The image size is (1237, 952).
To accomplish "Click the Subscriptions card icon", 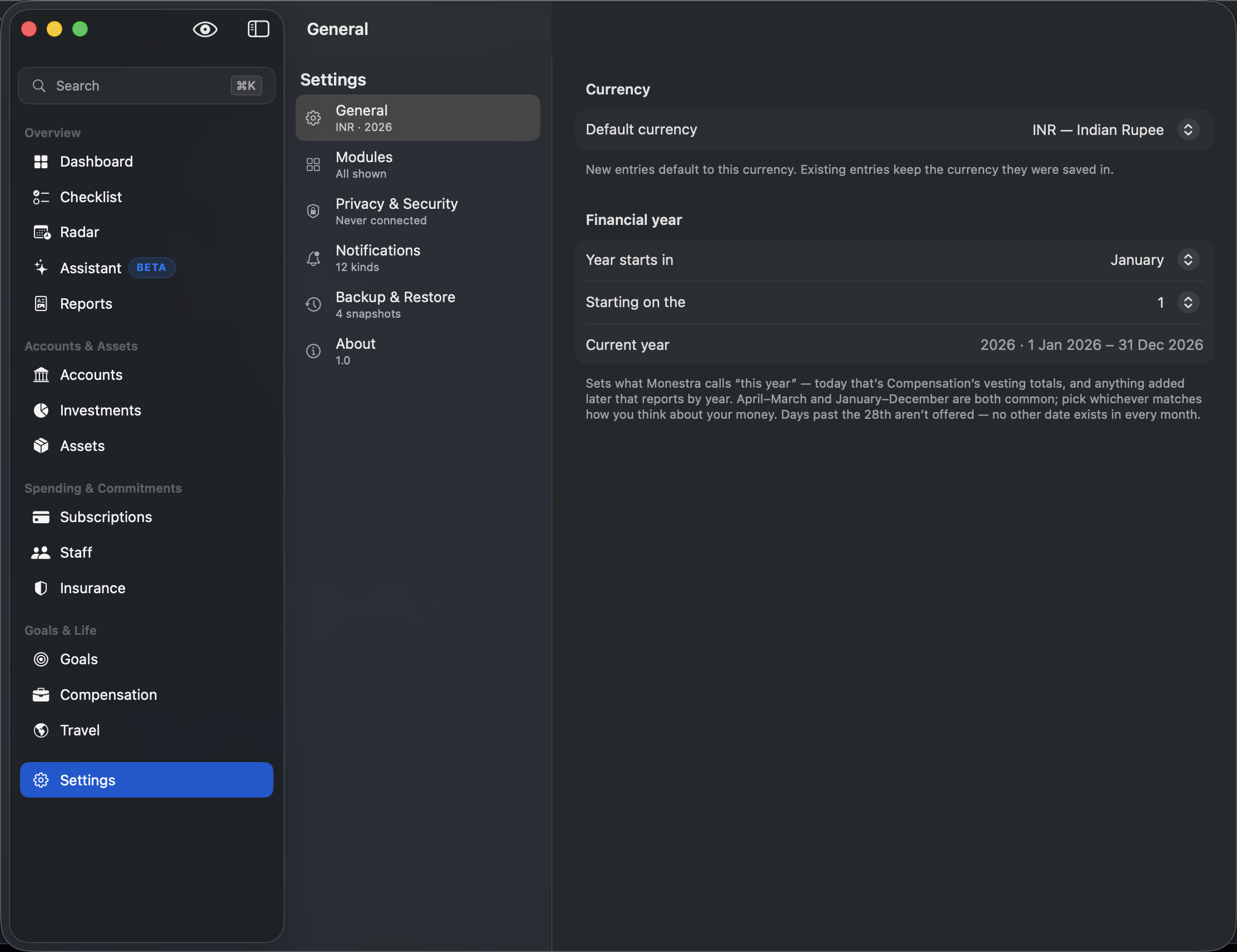I will [x=41, y=517].
